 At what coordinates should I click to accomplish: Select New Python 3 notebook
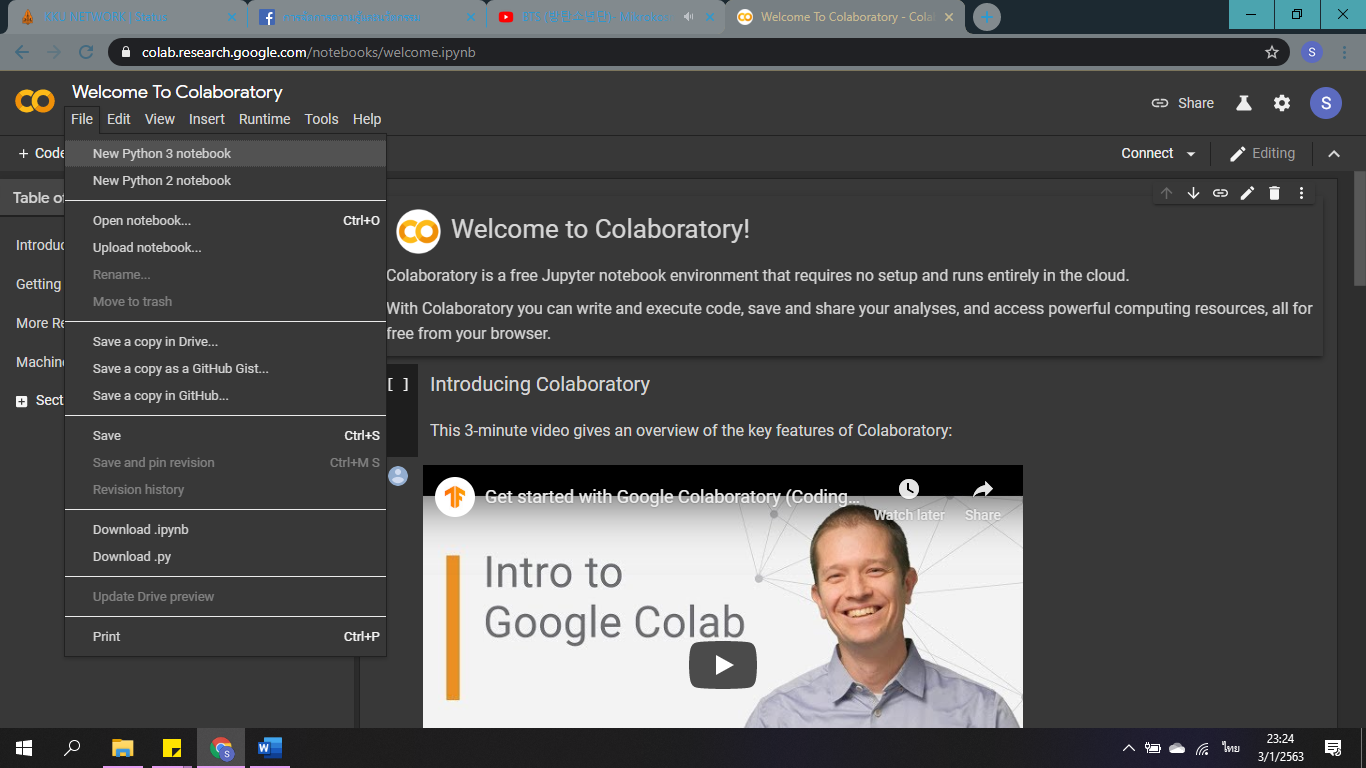click(225, 153)
